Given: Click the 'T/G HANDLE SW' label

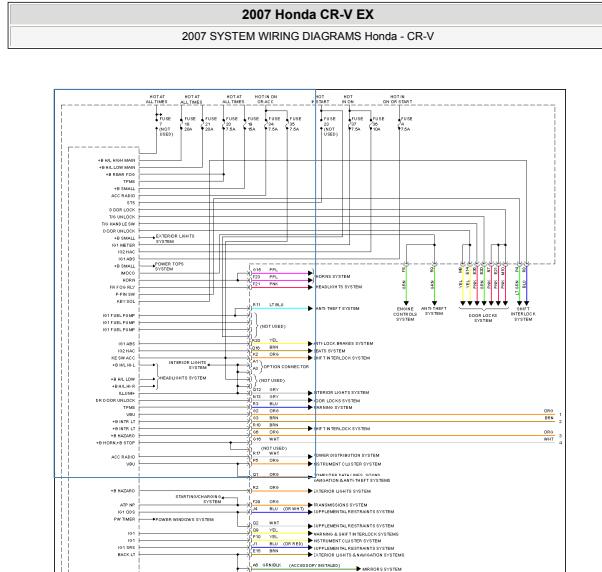Looking at the screenshot, I should tap(118, 224).
